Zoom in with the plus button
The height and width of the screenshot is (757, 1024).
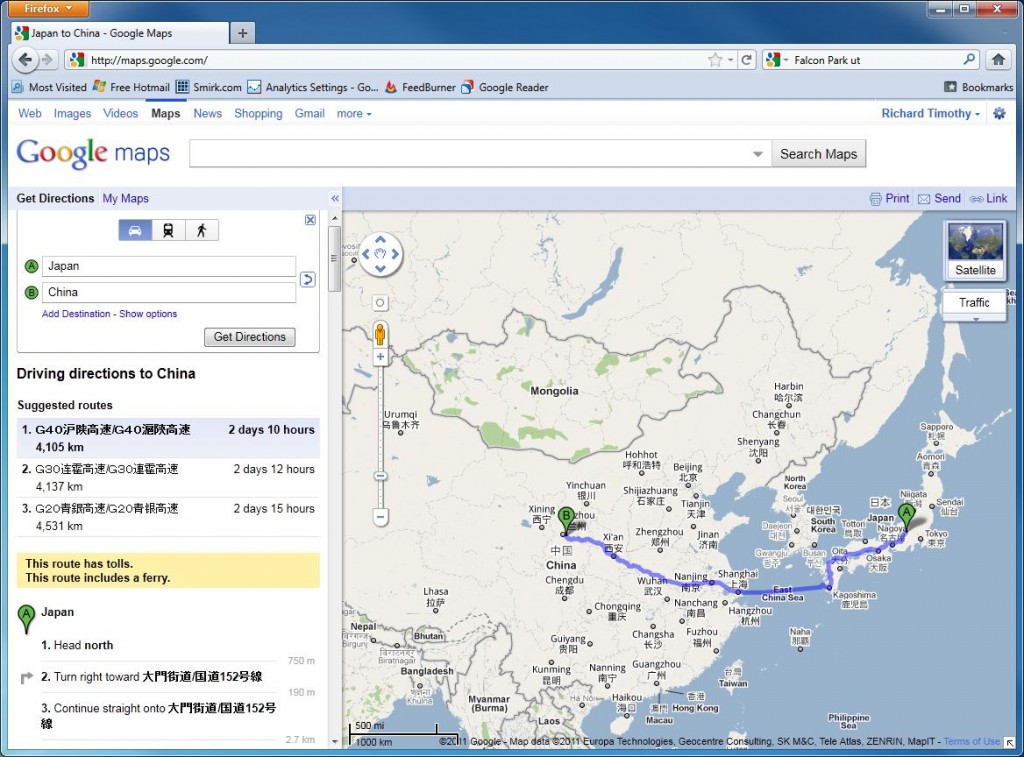tap(380, 357)
